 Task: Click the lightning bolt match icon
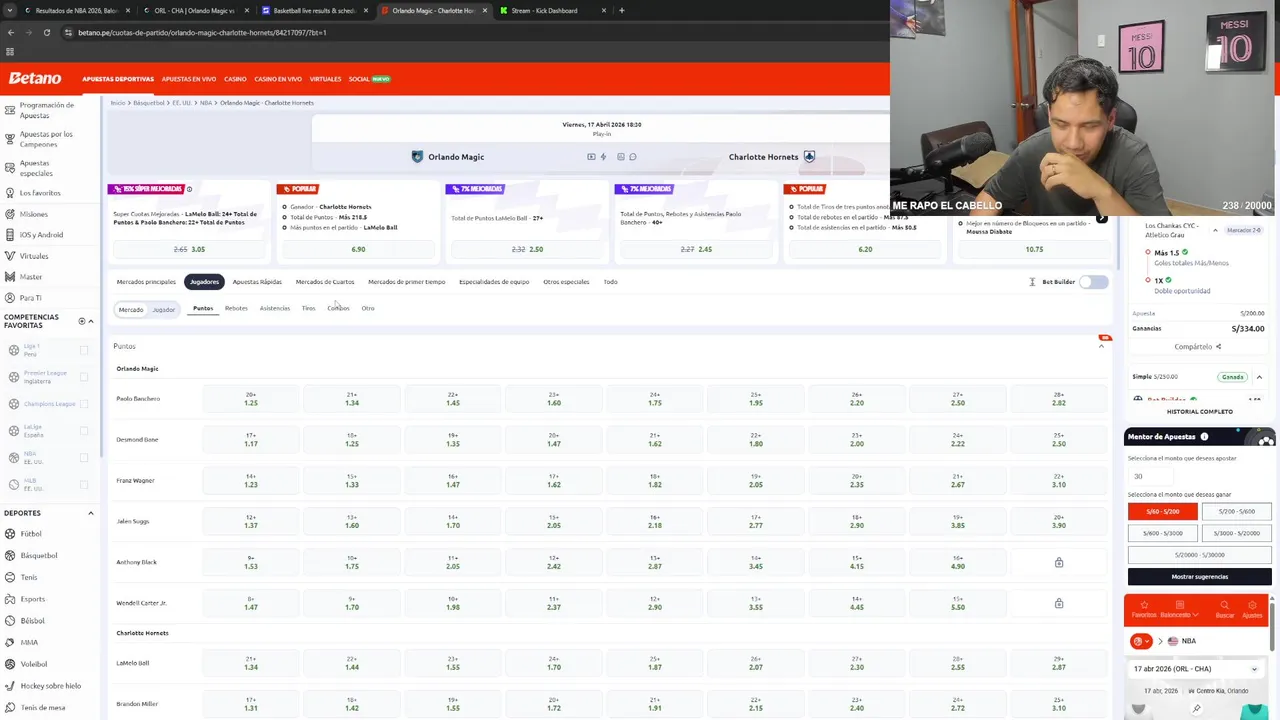click(x=603, y=157)
